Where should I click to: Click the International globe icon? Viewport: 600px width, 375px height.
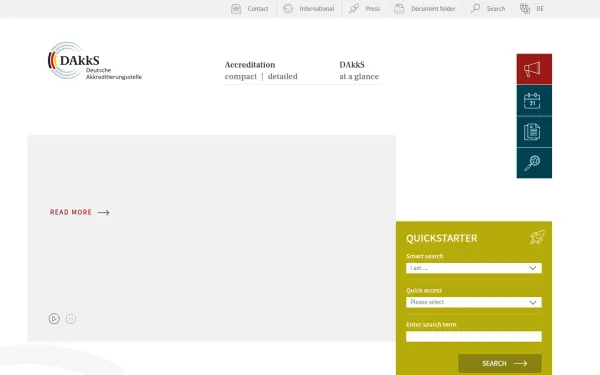(288, 8)
